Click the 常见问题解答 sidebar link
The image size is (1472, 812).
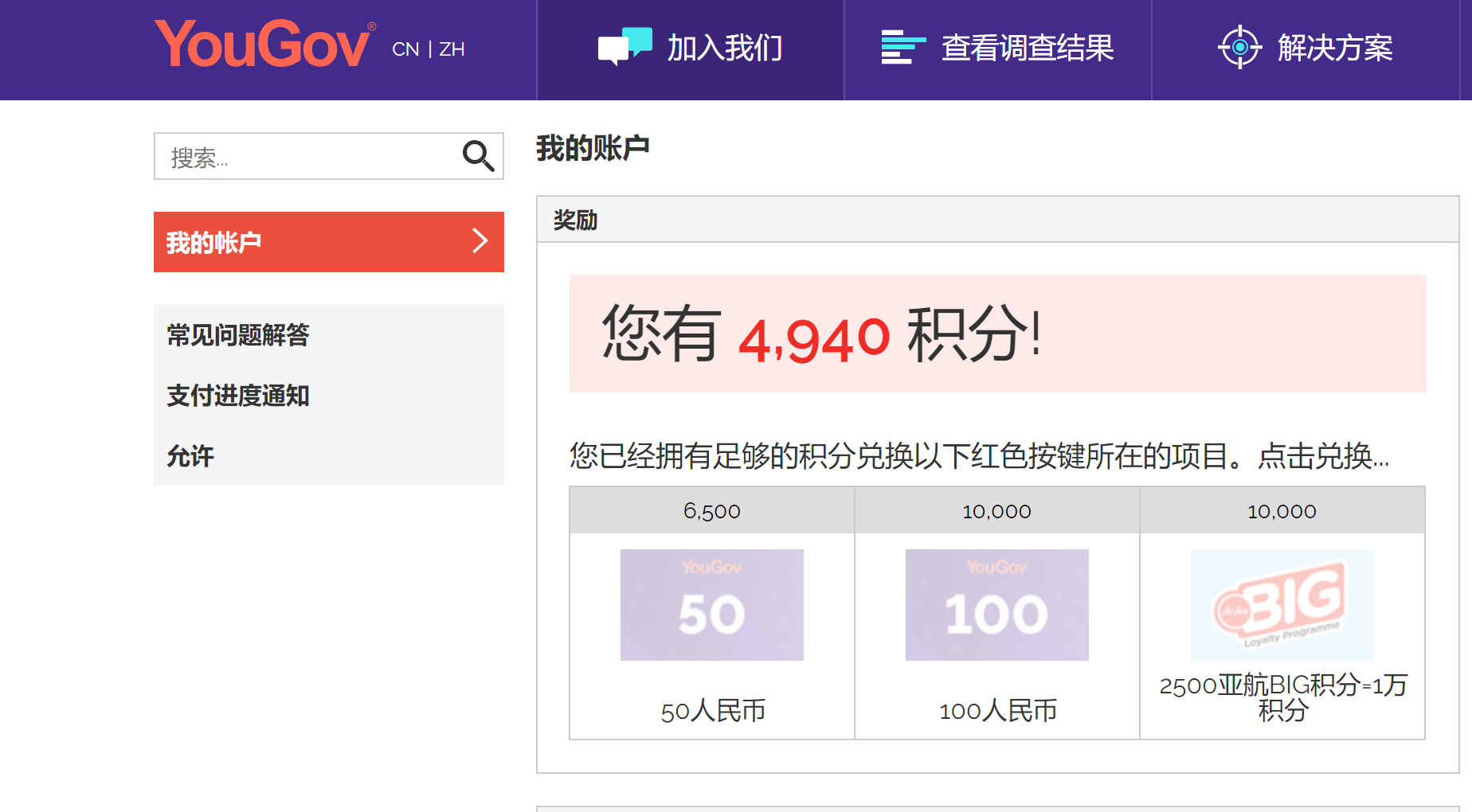point(238,335)
